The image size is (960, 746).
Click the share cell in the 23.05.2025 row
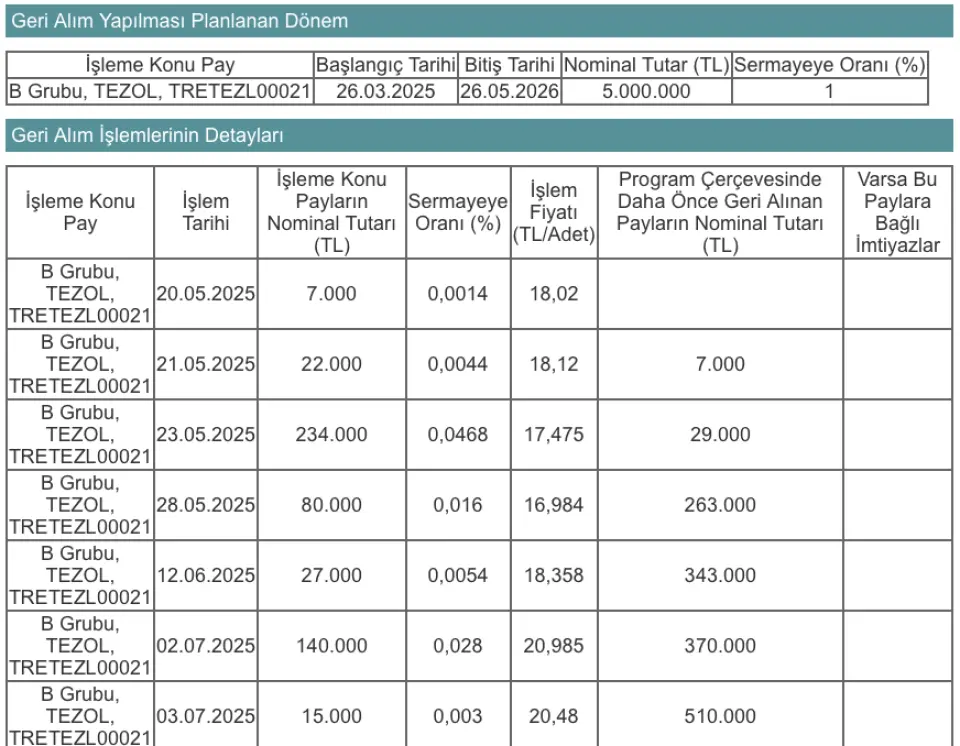point(80,435)
